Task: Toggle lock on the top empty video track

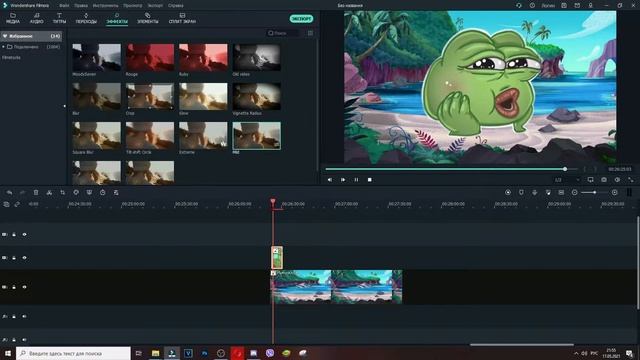Action: click(14, 234)
